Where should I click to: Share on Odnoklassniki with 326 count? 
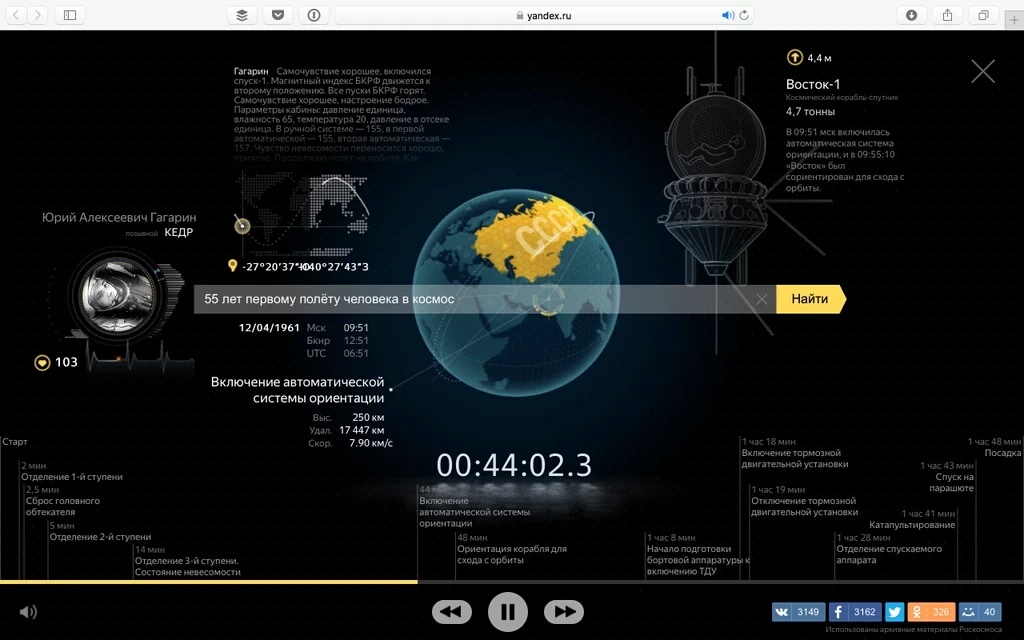(x=931, y=612)
